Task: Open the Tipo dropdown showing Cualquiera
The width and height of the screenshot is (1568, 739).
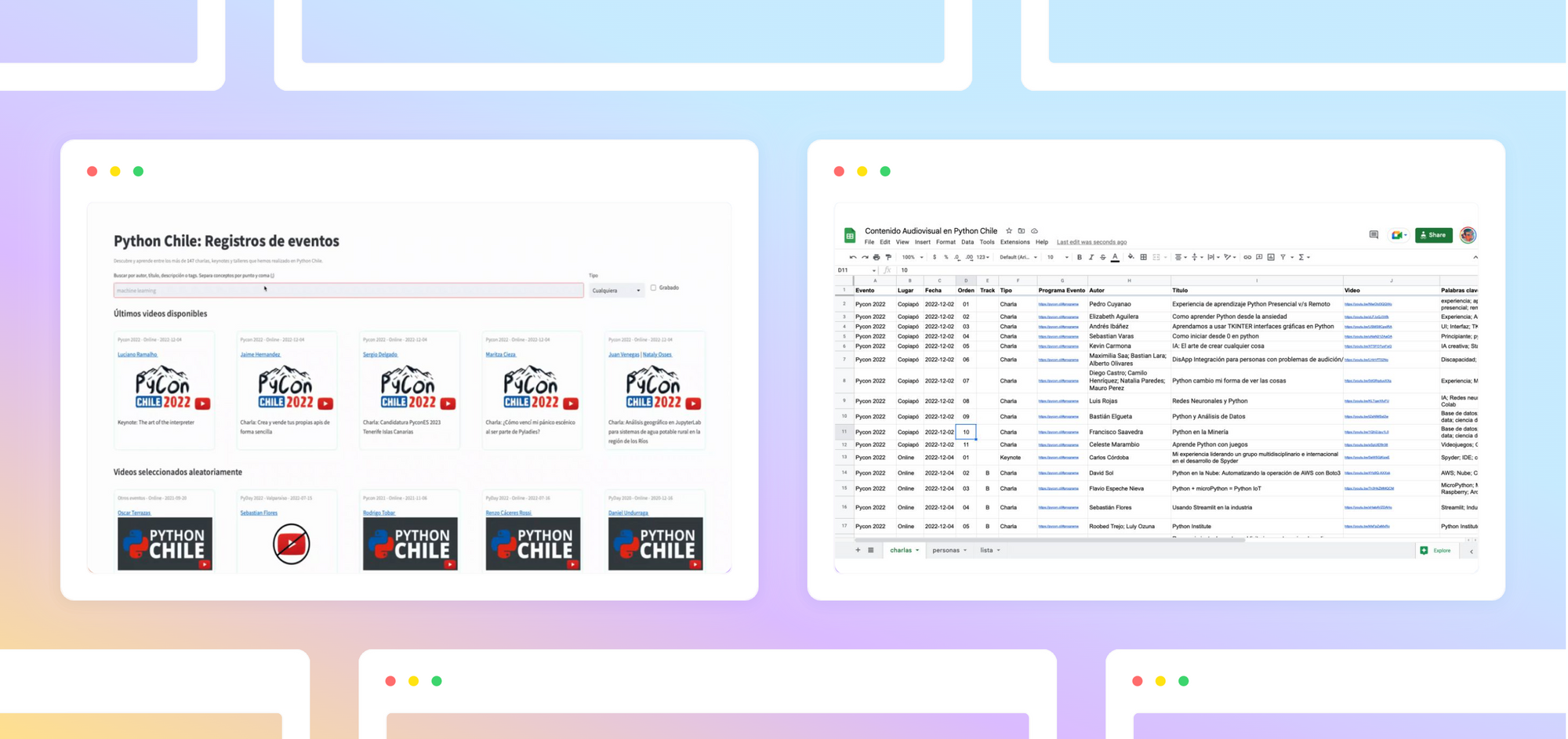Action: [615, 291]
